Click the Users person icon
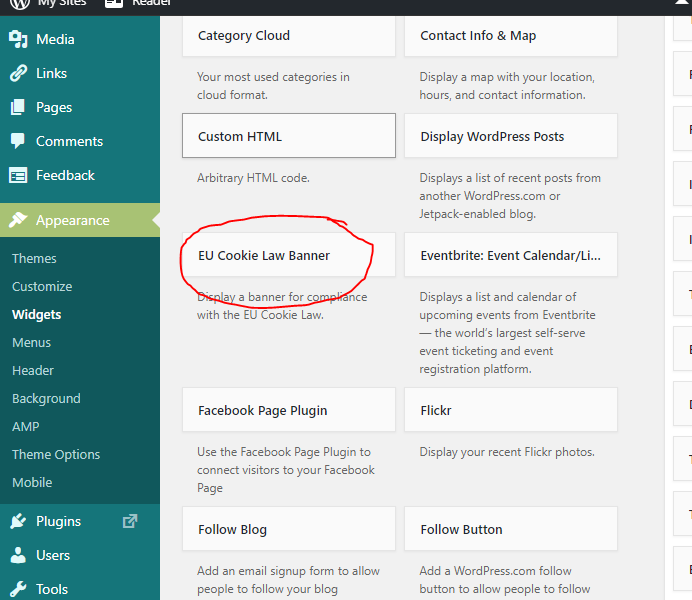 click(x=18, y=555)
